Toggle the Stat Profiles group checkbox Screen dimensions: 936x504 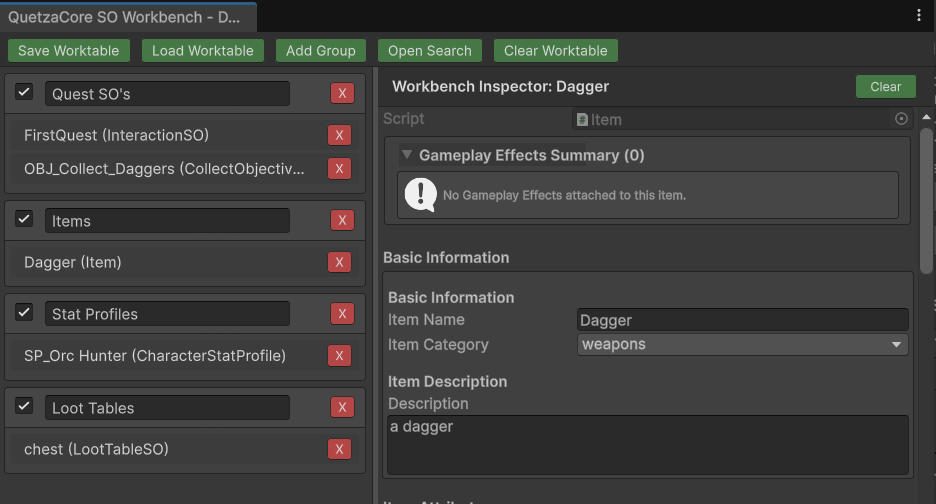[25, 313]
